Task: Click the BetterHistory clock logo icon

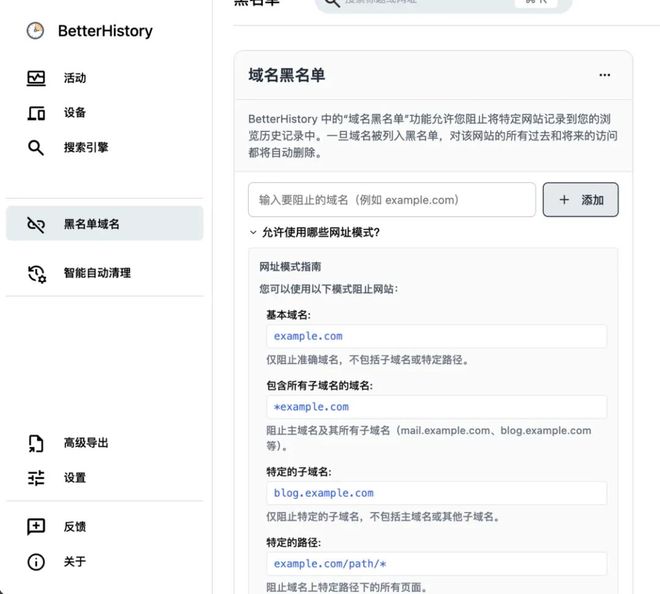Action: coord(35,31)
